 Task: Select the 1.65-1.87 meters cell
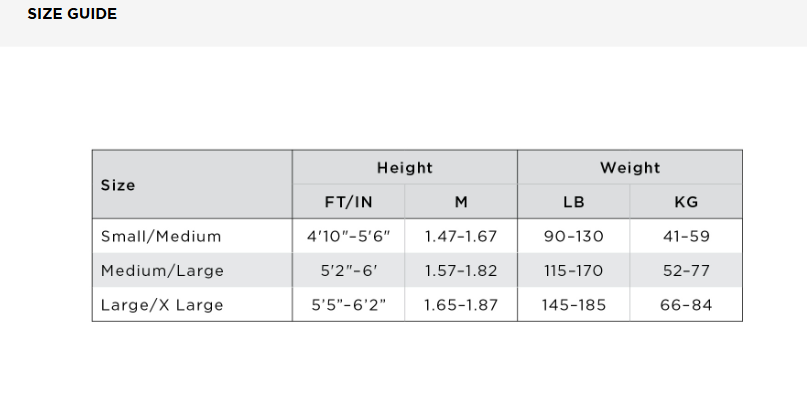(460, 305)
